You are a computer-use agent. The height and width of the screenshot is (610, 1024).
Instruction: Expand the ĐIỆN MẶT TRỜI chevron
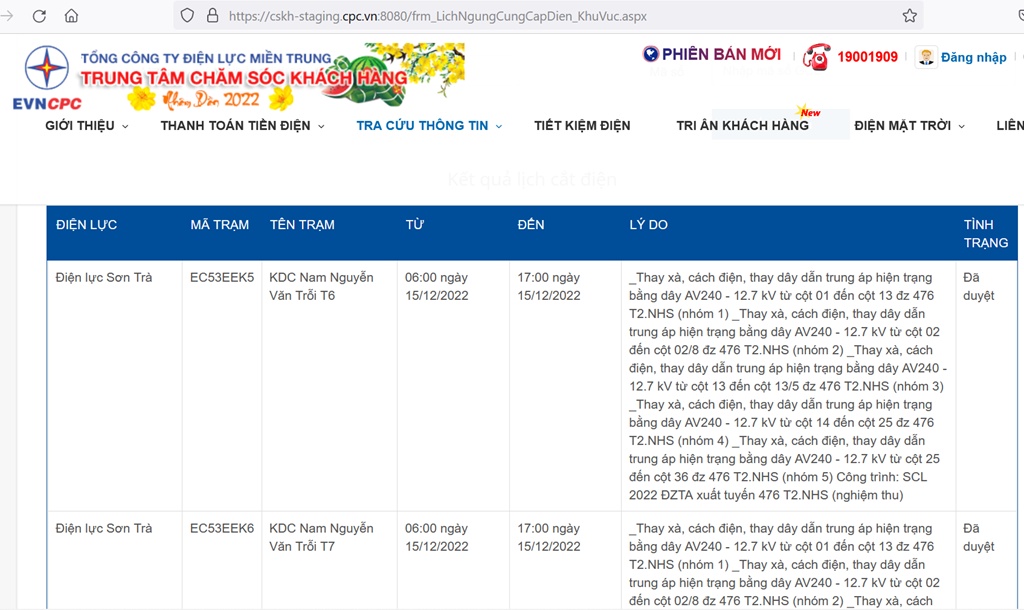coord(961,126)
